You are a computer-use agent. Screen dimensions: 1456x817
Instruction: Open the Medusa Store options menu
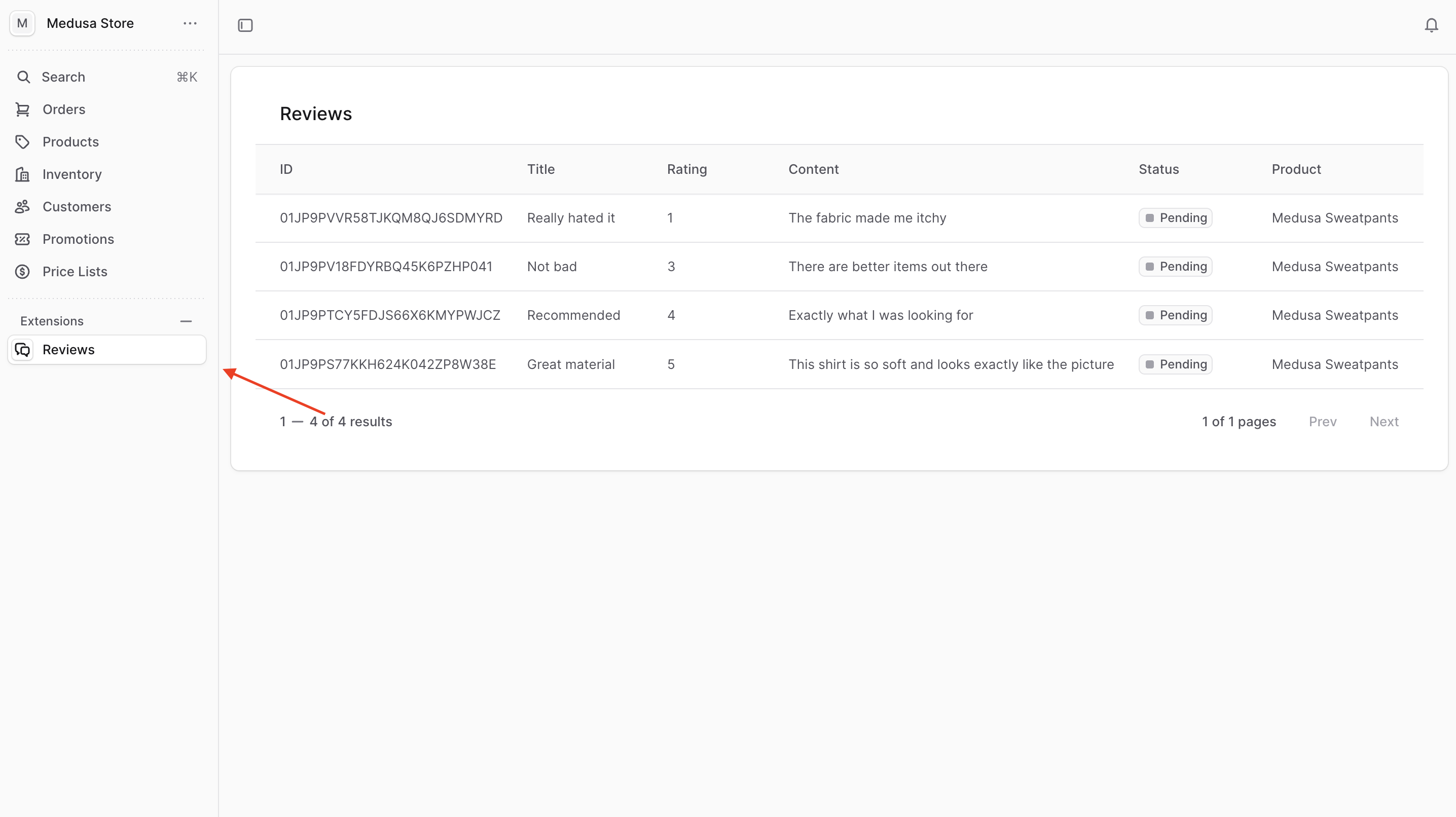190,23
